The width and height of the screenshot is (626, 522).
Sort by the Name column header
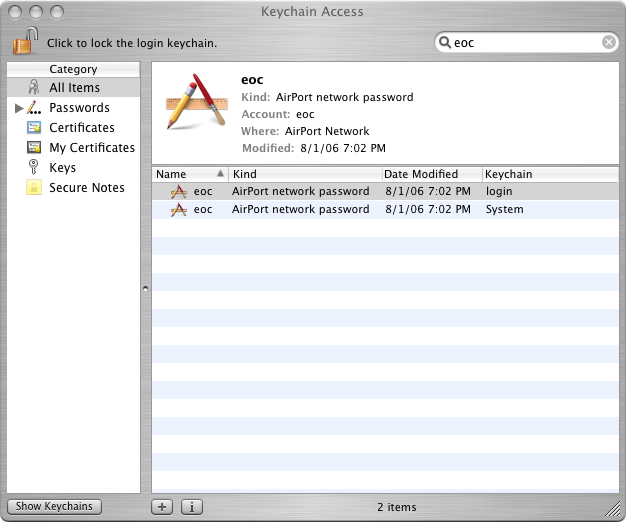pyautogui.click(x=190, y=174)
